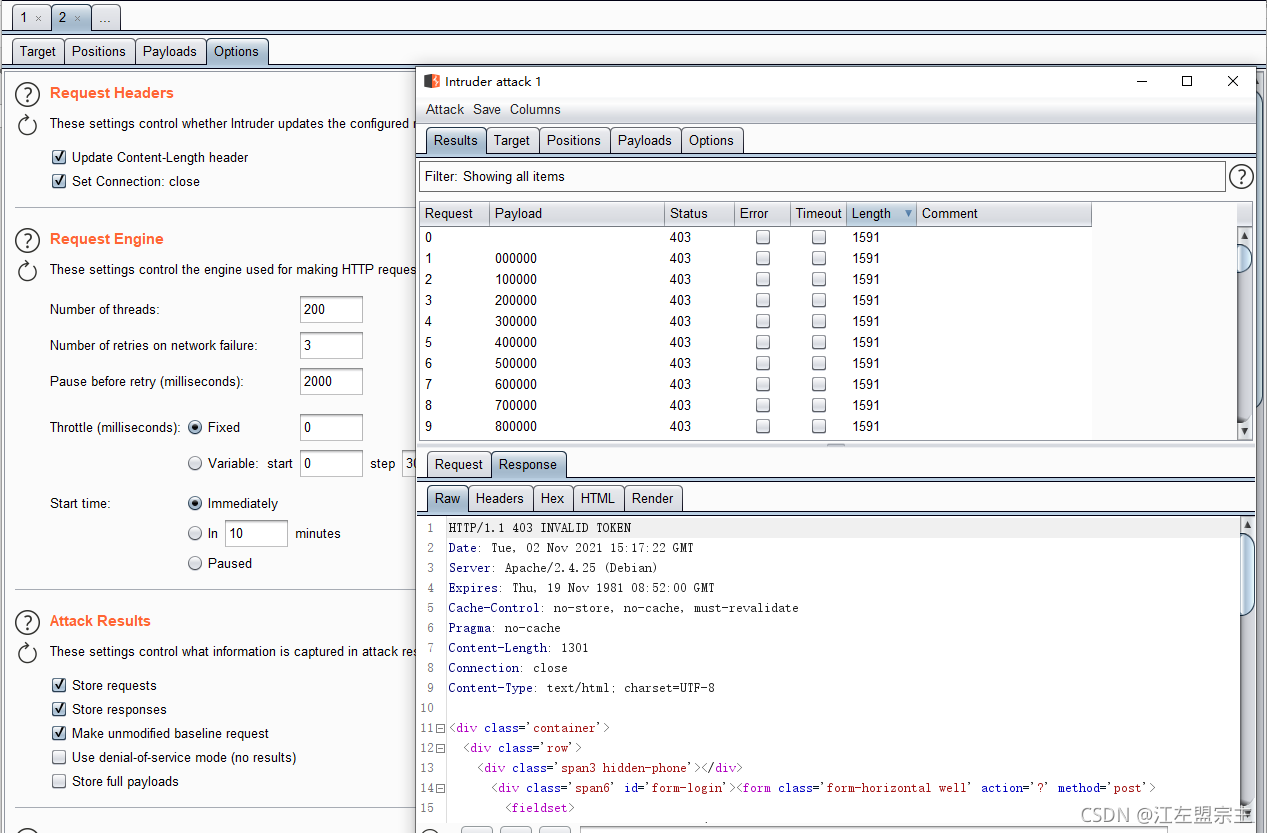Choose start In minutes radio option

pos(195,533)
